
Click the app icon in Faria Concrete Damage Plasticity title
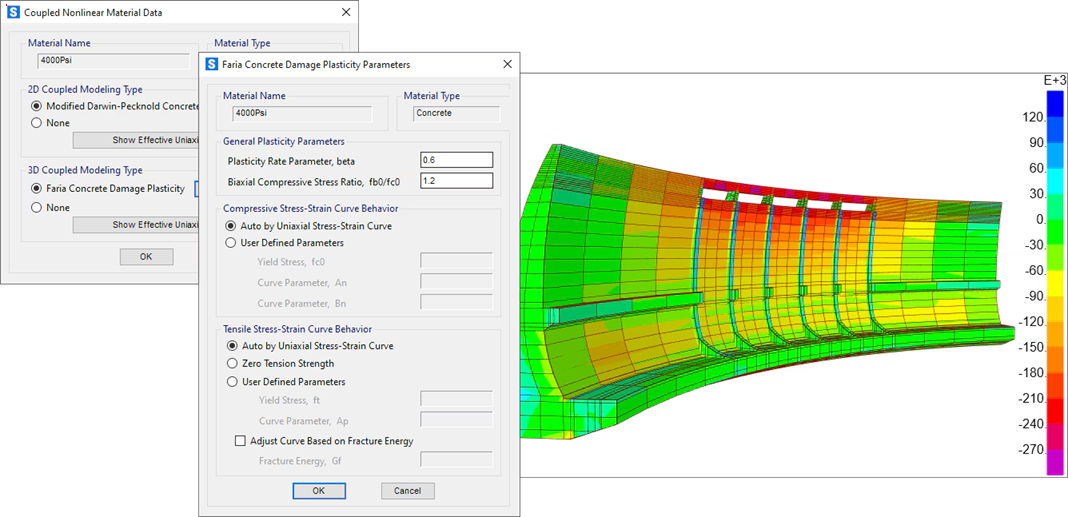[x=212, y=64]
